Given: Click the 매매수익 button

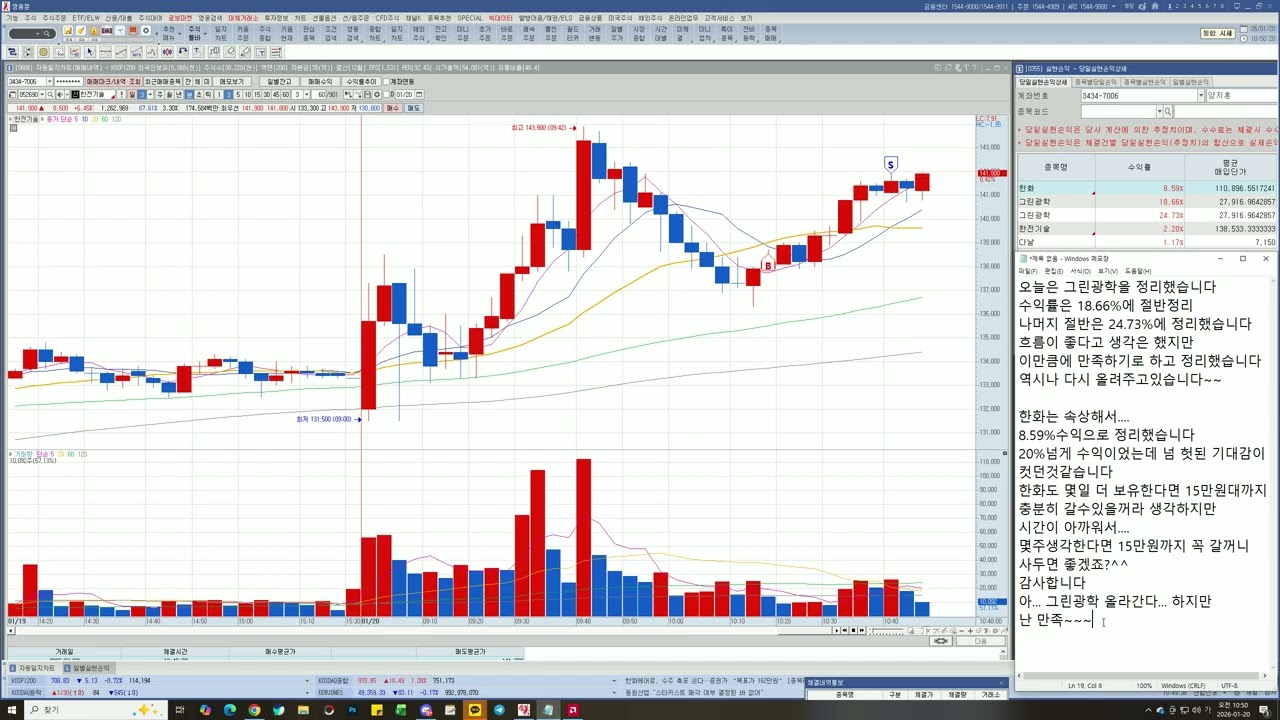Looking at the screenshot, I should (320, 81).
